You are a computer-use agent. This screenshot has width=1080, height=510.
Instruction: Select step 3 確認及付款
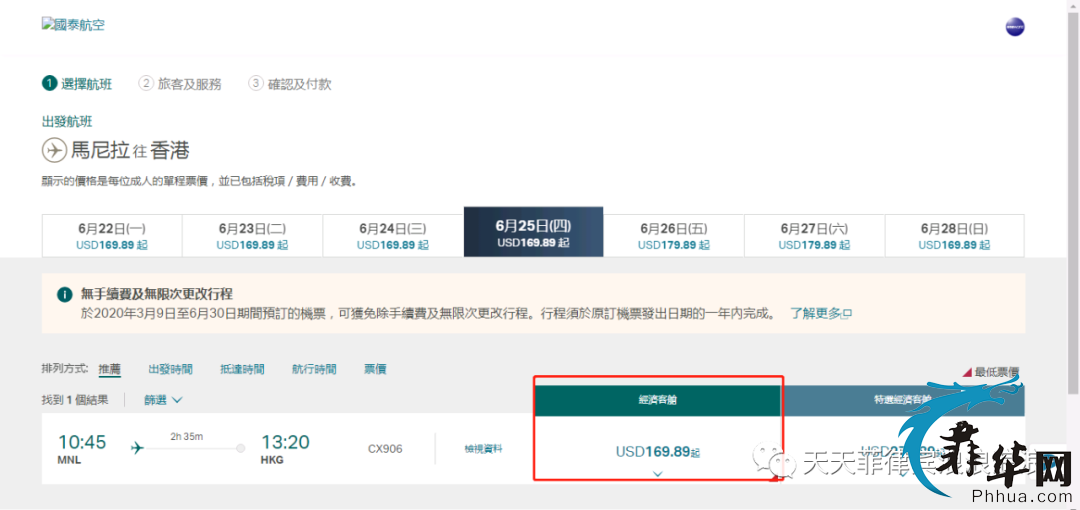point(290,84)
